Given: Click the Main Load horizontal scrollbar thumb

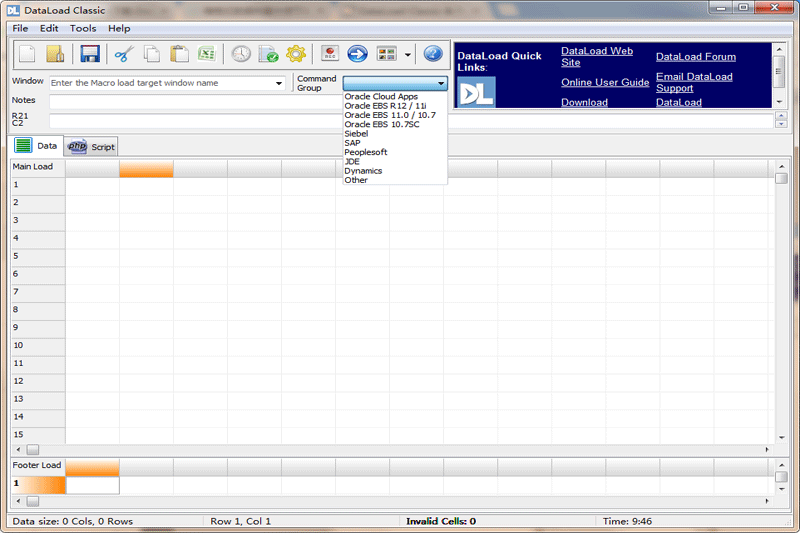Looking at the screenshot, I should coord(33,450).
